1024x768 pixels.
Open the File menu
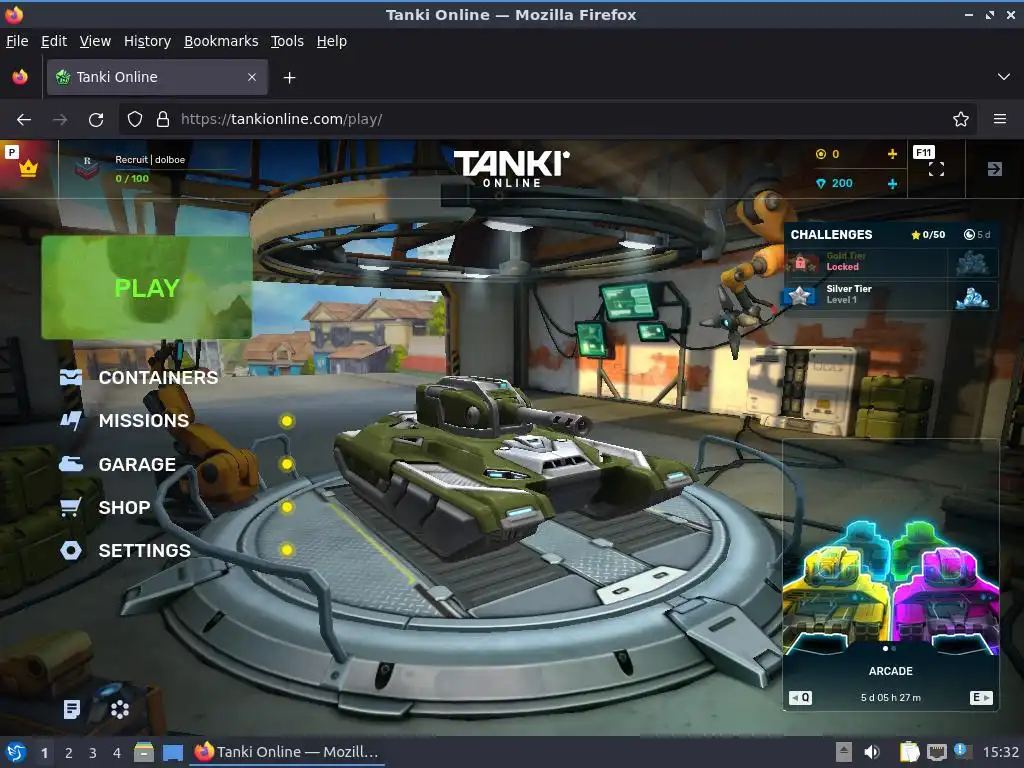[17, 41]
